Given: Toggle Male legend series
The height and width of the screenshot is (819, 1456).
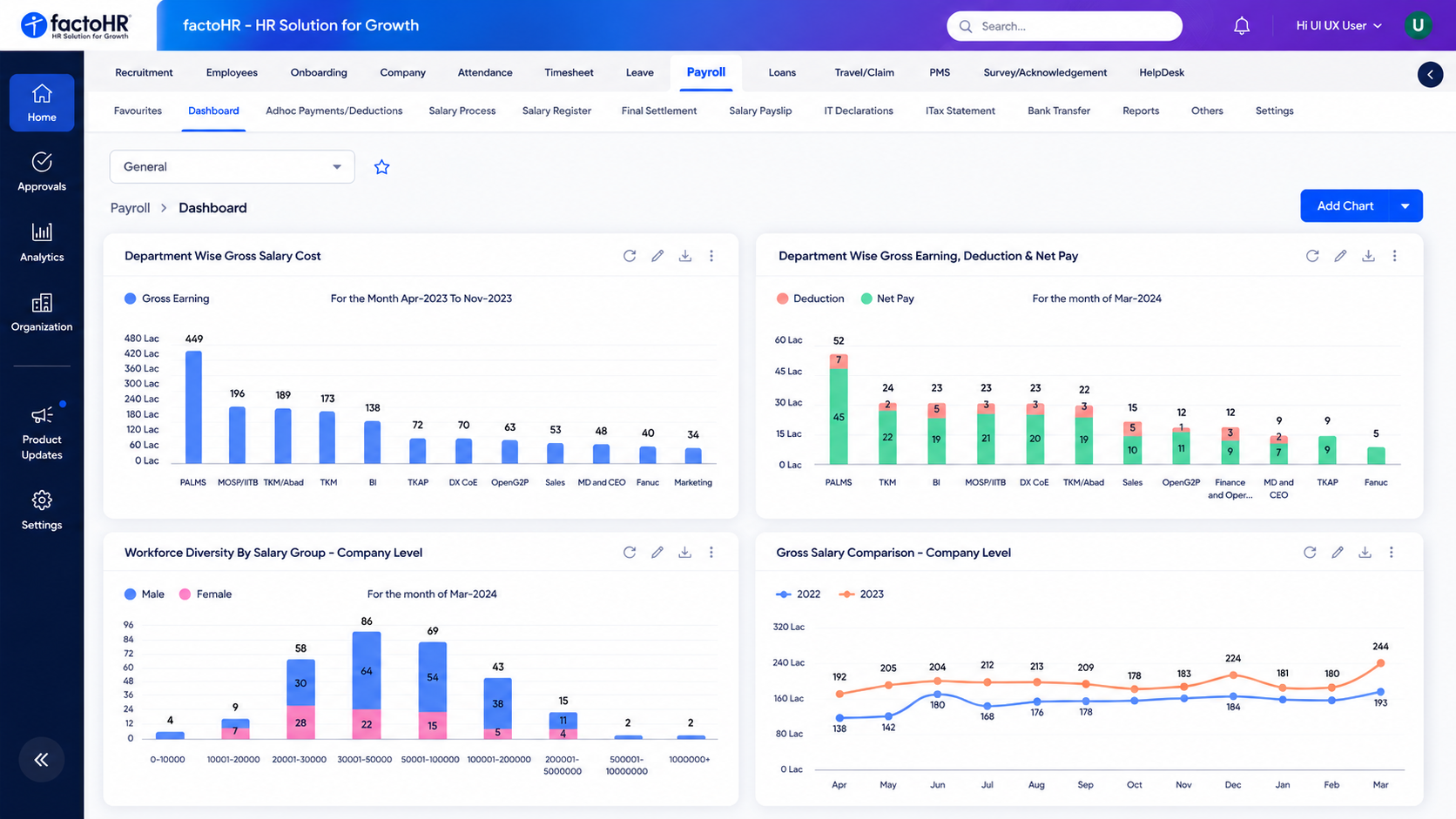Looking at the screenshot, I should pos(145,594).
